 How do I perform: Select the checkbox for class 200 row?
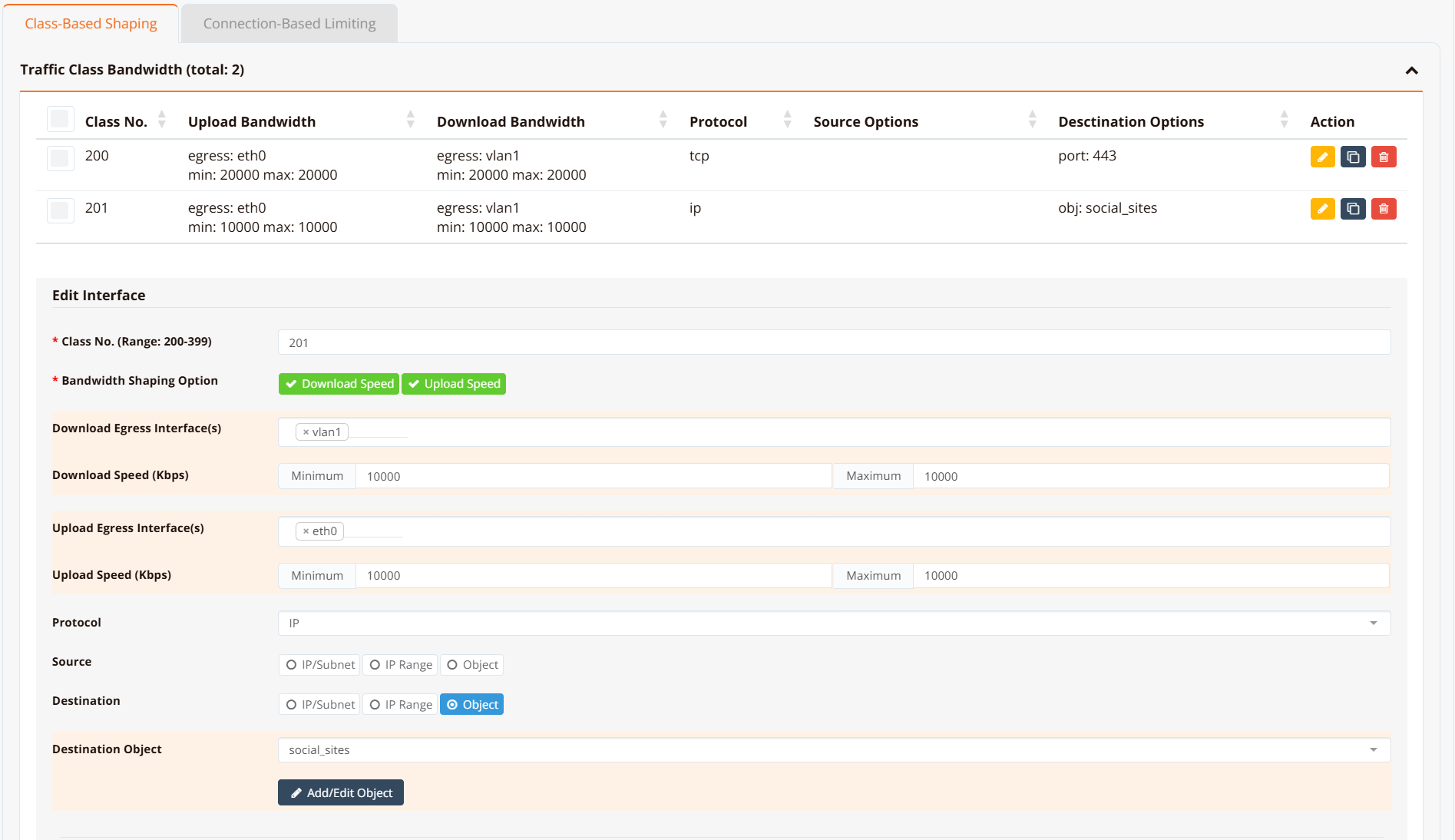coord(60,158)
